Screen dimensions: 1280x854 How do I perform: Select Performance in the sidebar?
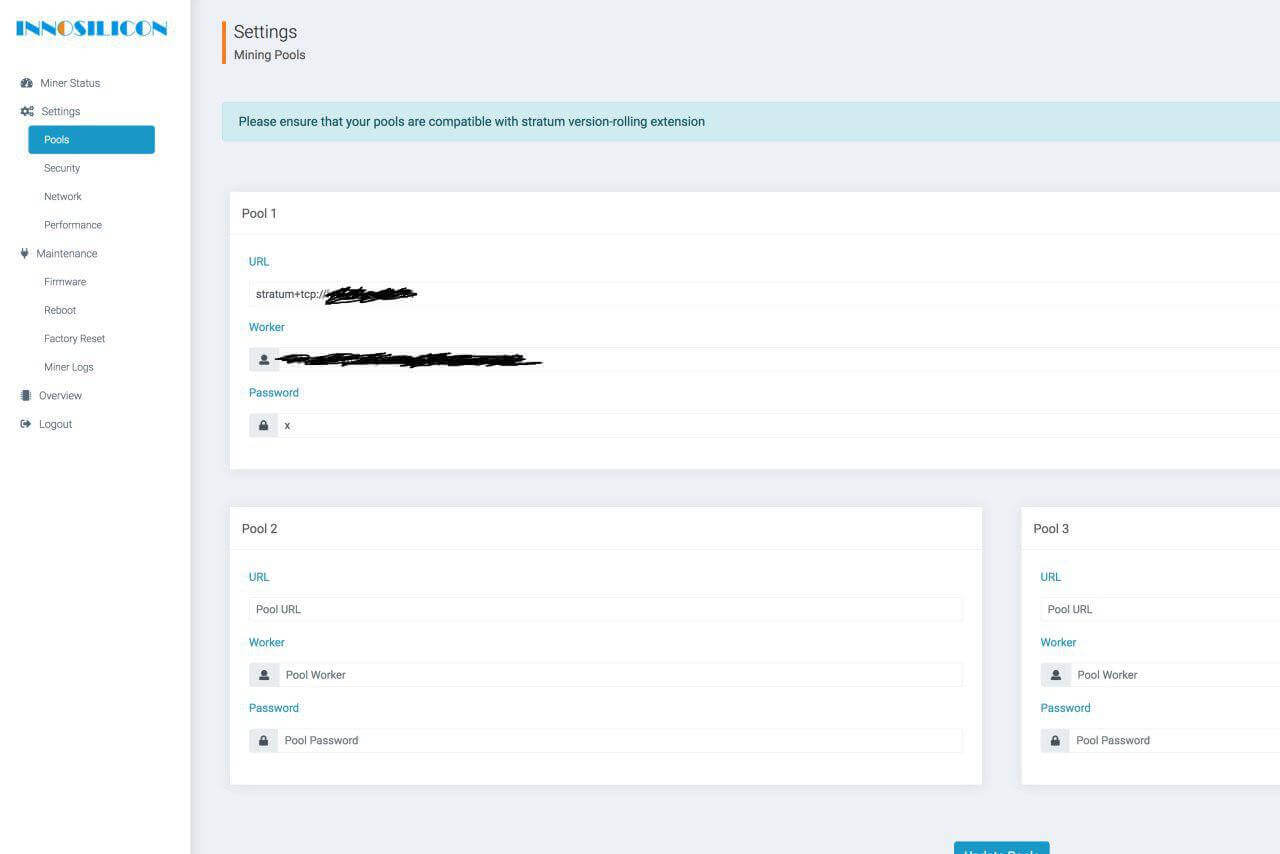click(x=73, y=225)
